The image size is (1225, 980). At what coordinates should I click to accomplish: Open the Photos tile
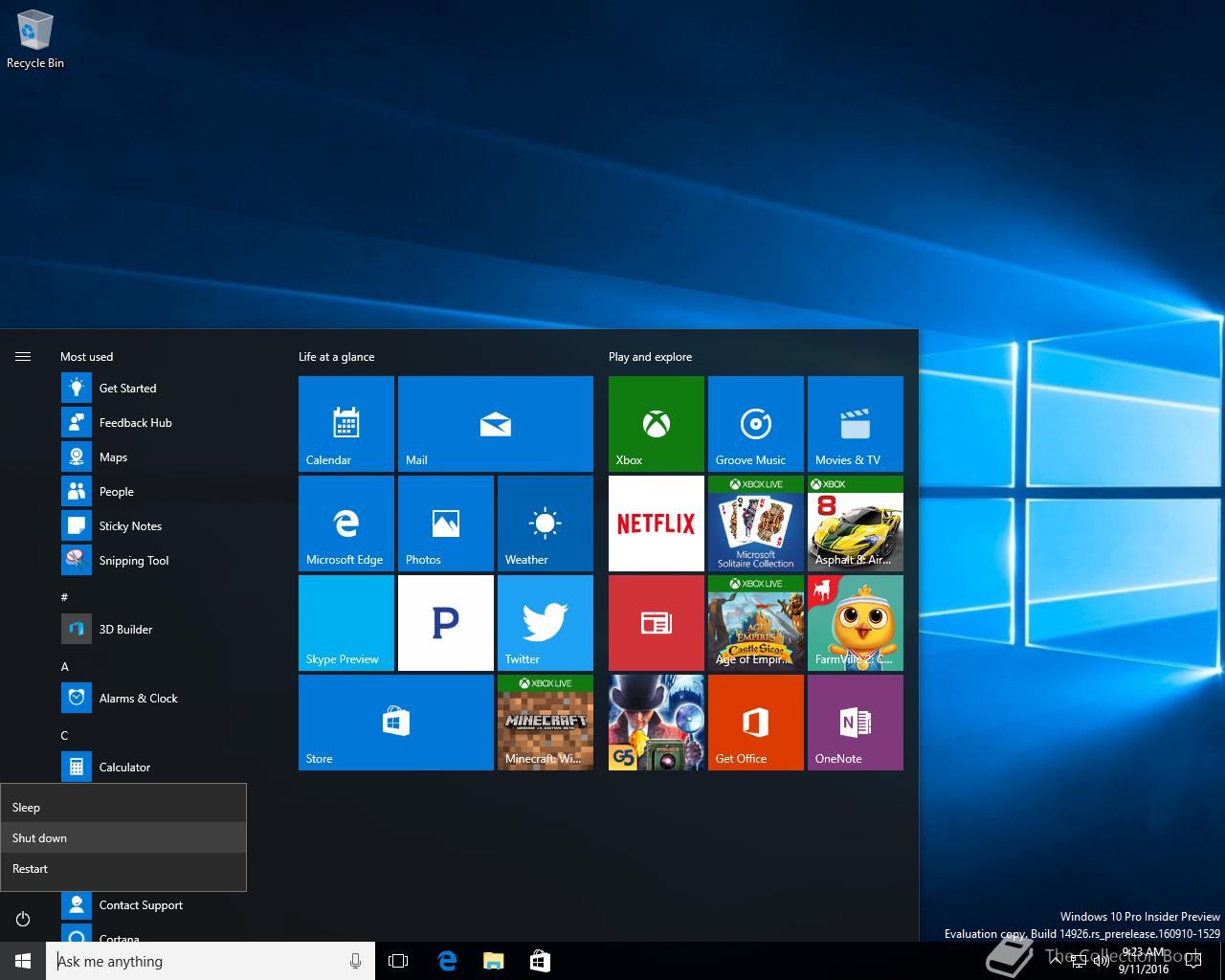pos(446,523)
